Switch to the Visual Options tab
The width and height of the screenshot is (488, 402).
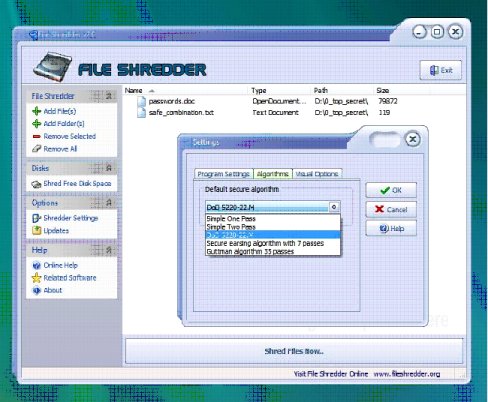coord(317,174)
